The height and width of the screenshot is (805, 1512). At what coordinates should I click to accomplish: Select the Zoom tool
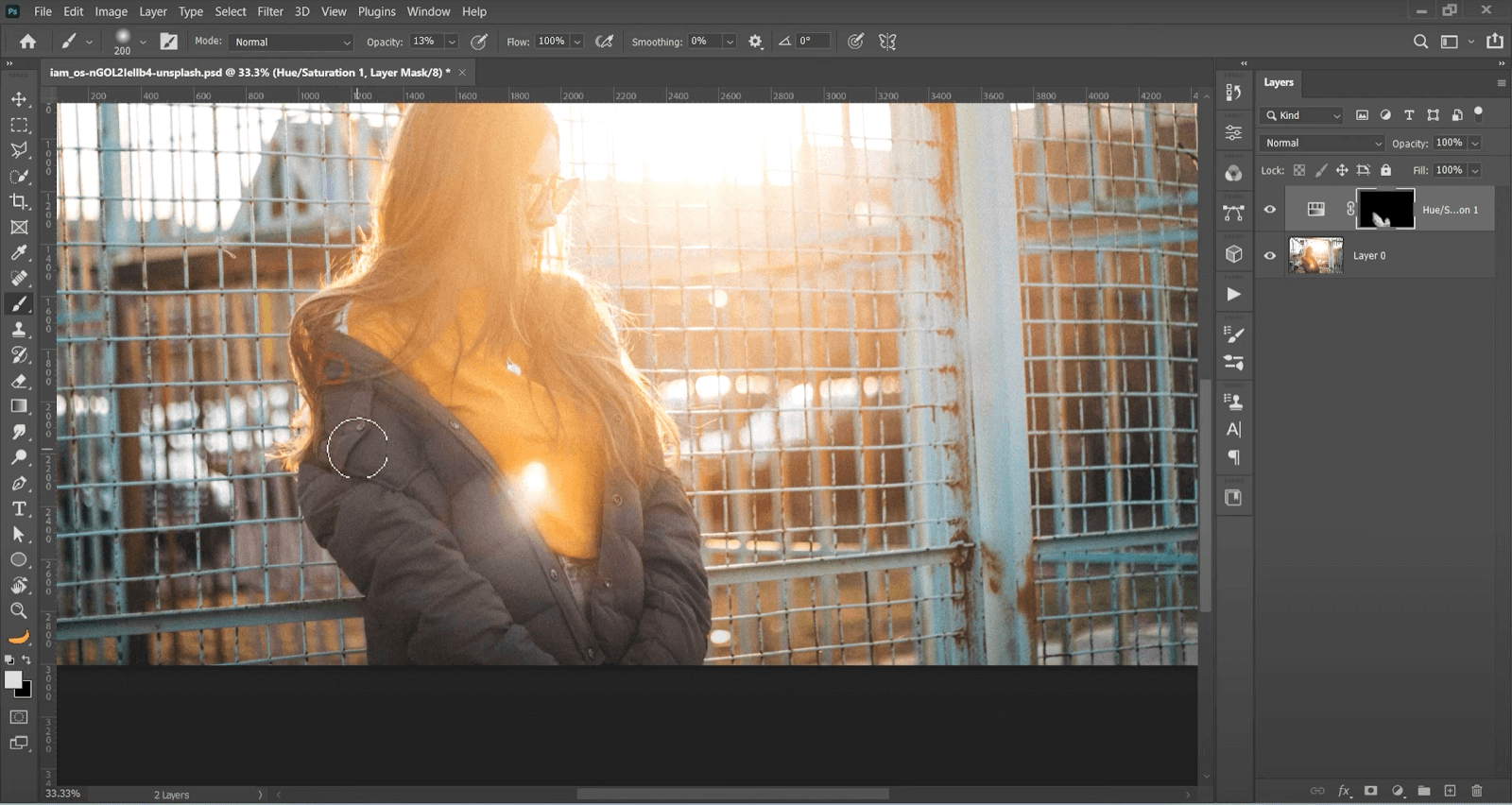pos(19,610)
